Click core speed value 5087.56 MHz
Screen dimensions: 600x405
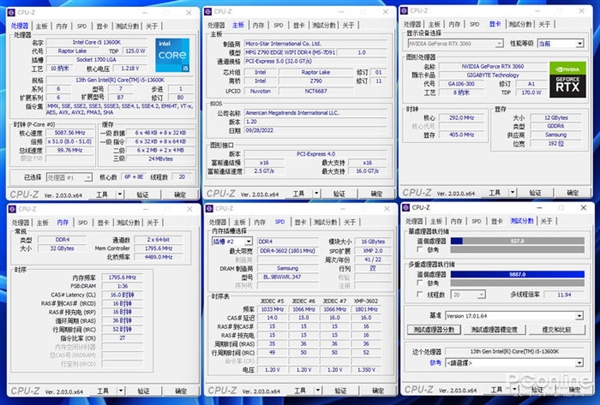pos(70,133)
